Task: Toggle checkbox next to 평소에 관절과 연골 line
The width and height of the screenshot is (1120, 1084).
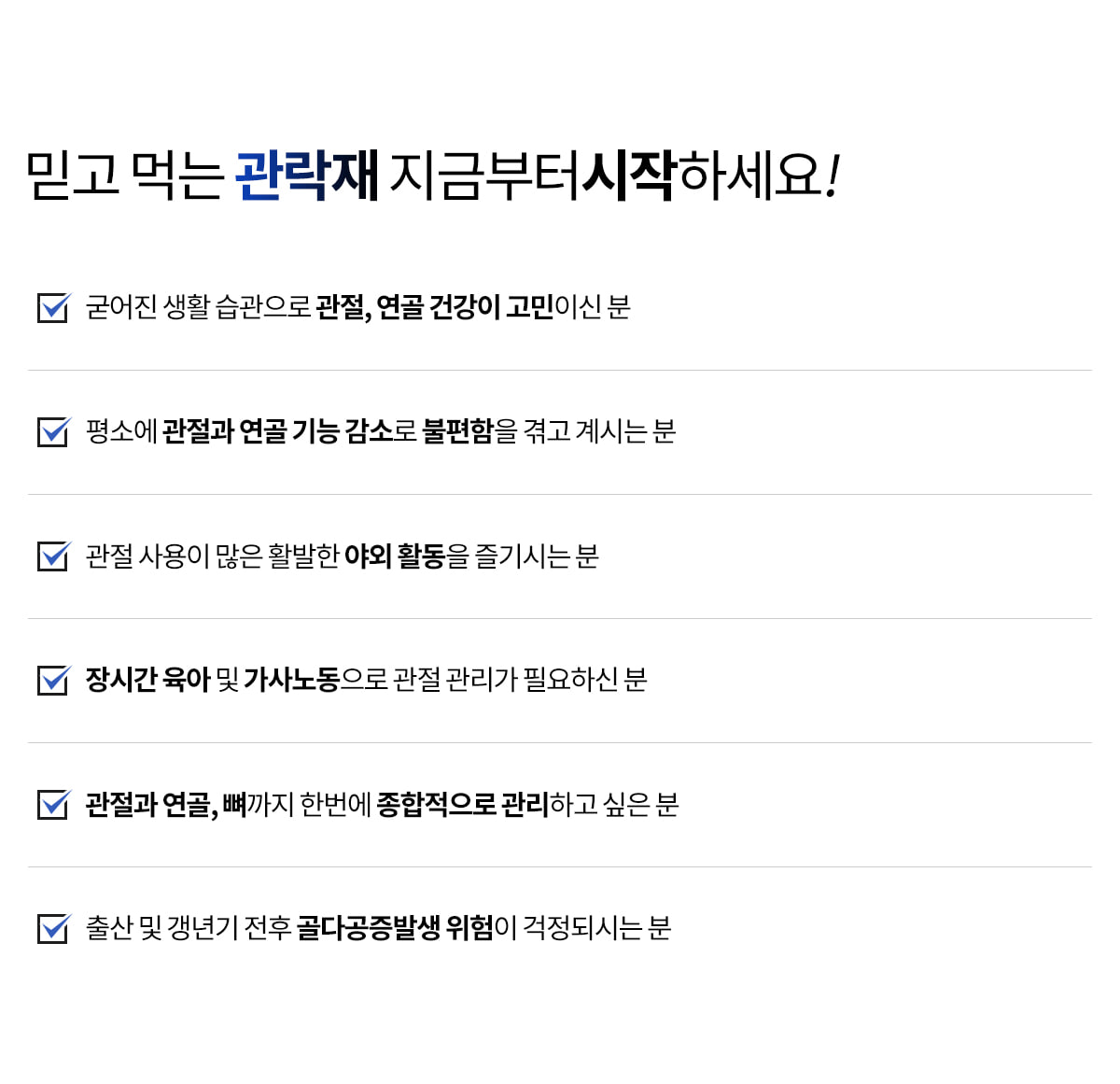Action: coord(53,431)
